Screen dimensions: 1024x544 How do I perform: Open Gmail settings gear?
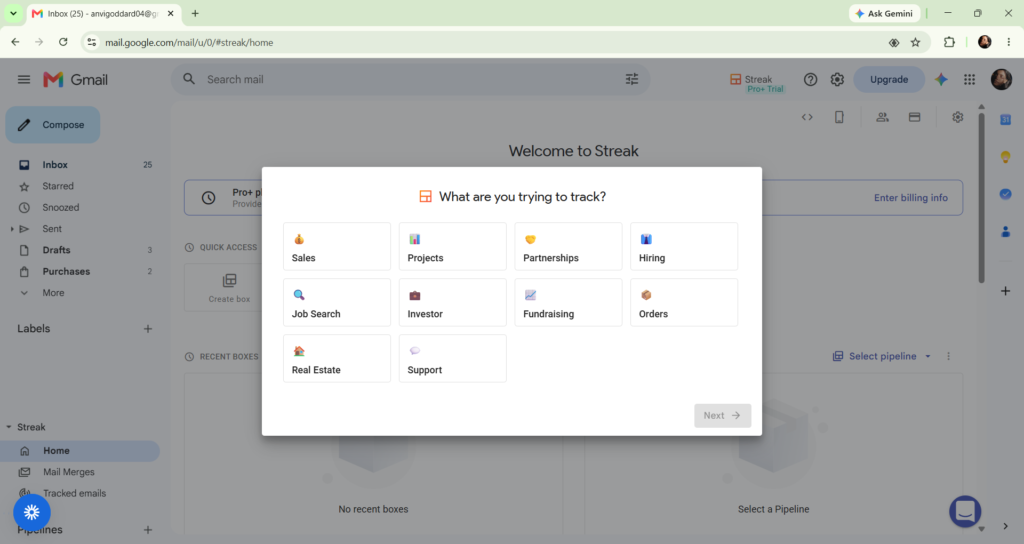click(x=837, y=80)
